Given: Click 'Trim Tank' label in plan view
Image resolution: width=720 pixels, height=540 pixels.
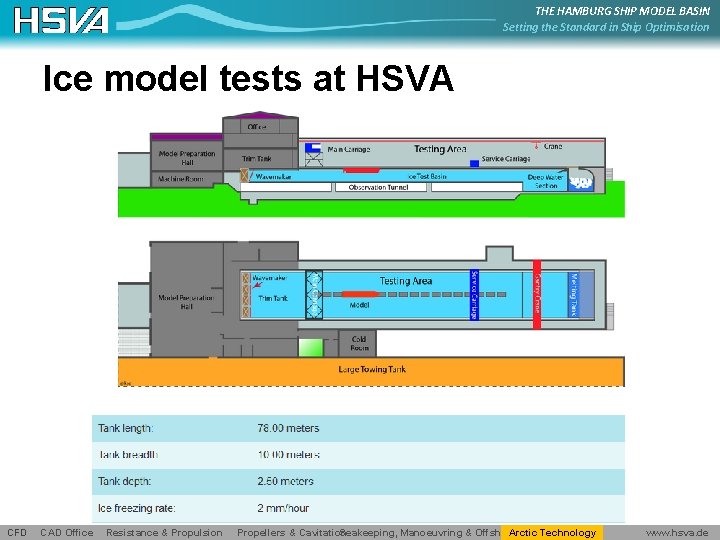Looking at the screenshot, I should [x=273, y=298].
